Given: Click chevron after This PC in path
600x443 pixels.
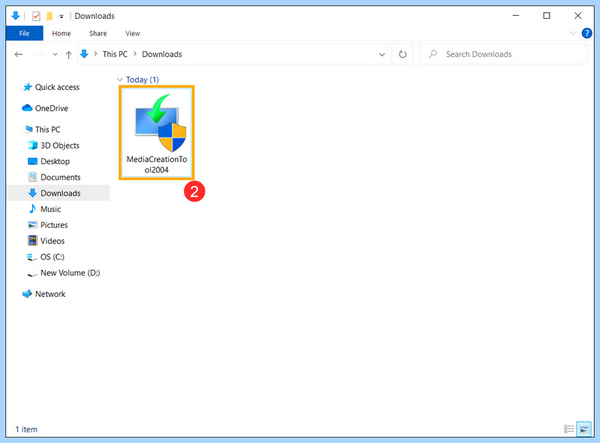Looking at the screenshot, I should click(135, 54).
